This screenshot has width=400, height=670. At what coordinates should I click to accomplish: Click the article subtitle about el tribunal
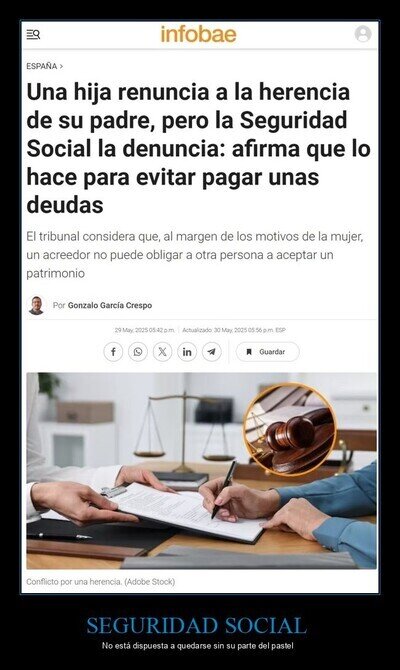[x=195, y=255]
